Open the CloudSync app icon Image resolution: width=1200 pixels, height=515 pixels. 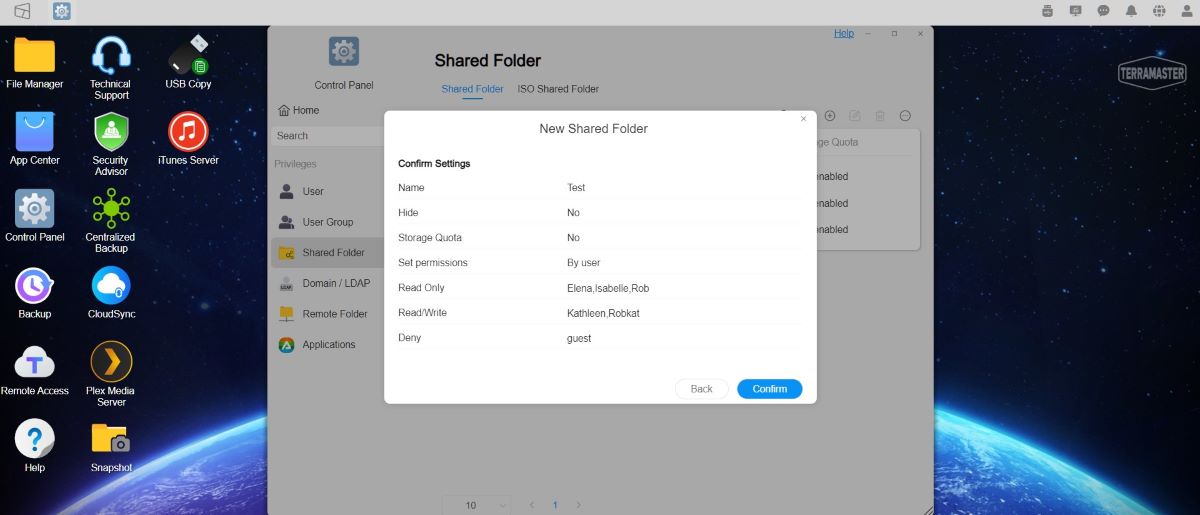[111, 287]
